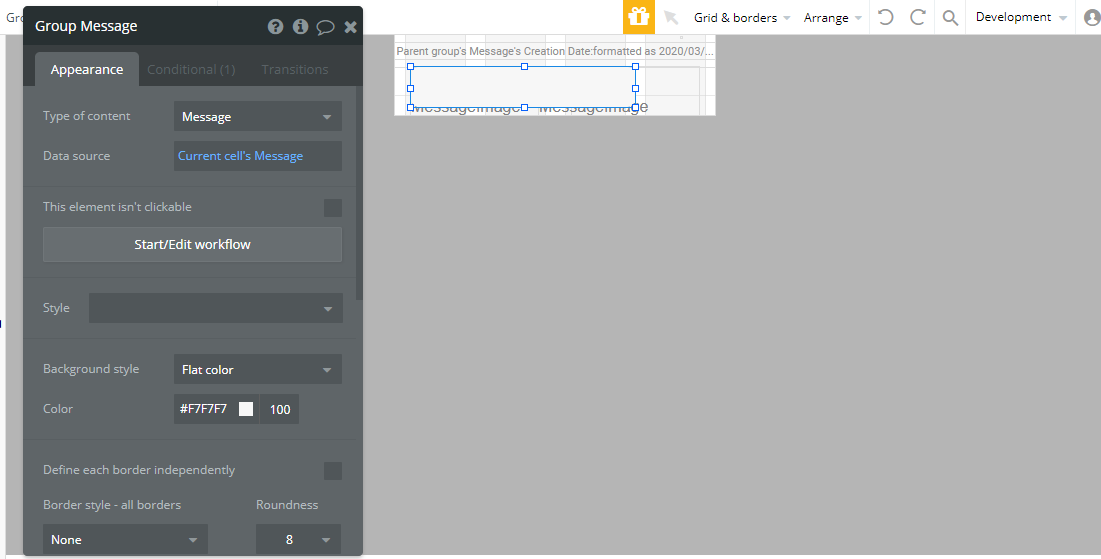Open the Transitions tab
The height and width of the screenshot is (559, 1101).
point(295,70)
